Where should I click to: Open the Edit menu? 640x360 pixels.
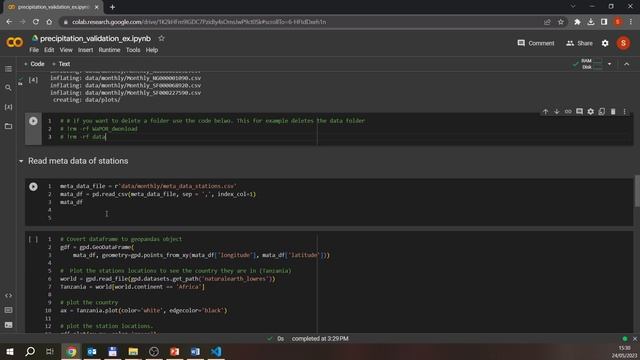click(49, 50)
